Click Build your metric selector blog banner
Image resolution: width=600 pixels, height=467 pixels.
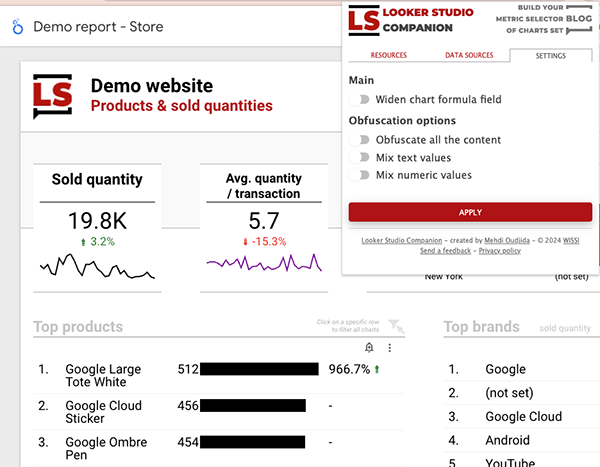(x=544, y=19)
